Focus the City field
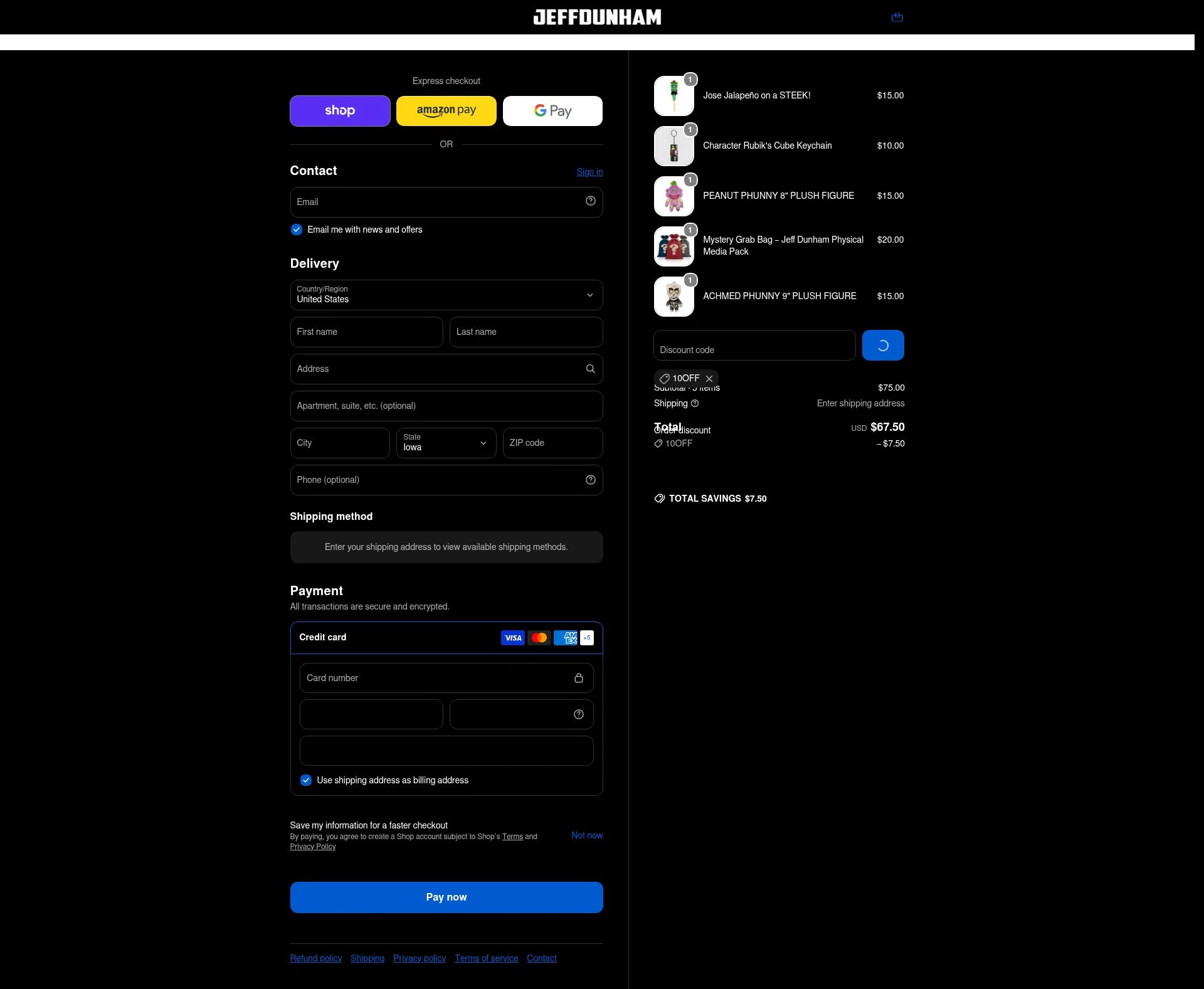The height and width of the screenshot is (989, 1204). [340, 443]
